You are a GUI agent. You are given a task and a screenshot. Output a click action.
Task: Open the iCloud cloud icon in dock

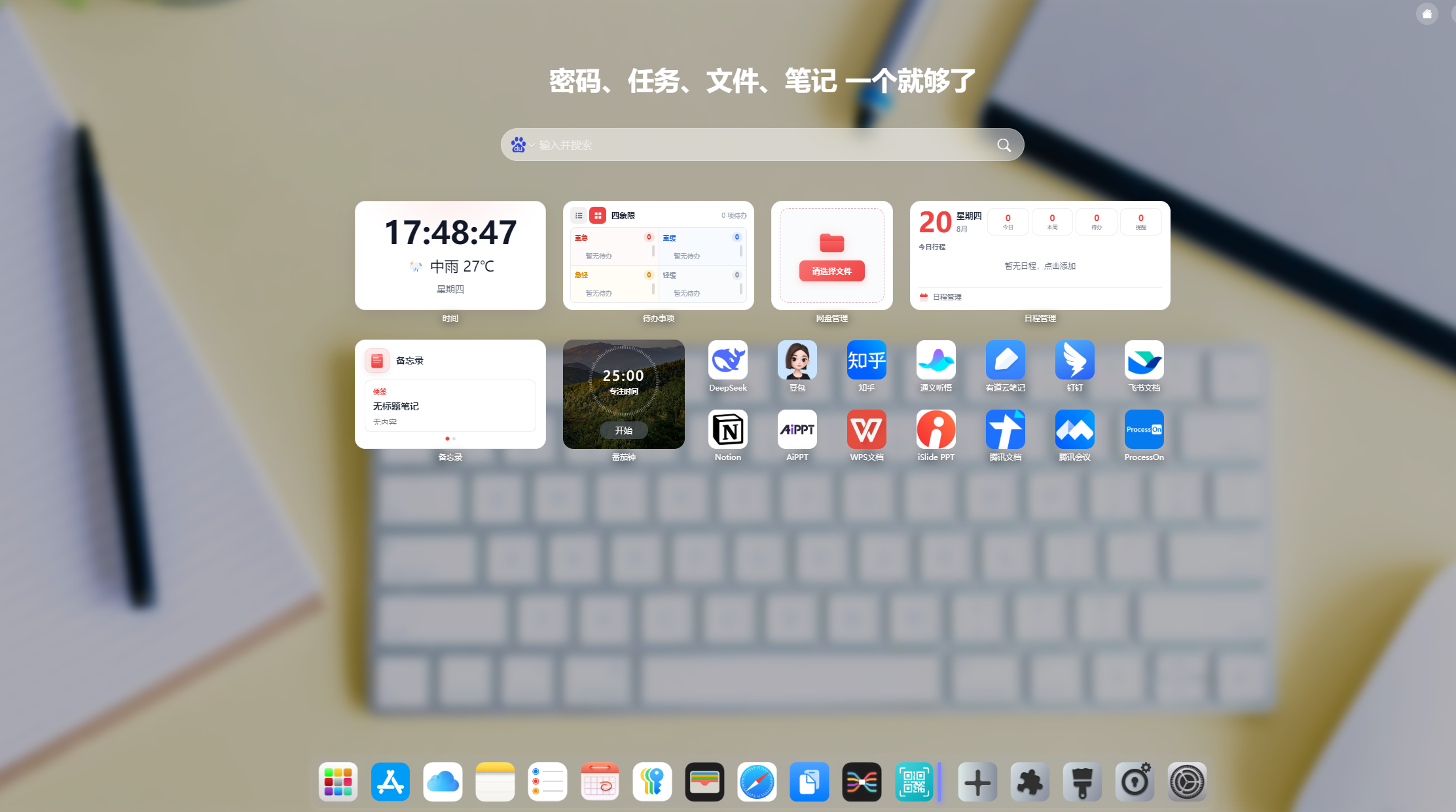443,782
